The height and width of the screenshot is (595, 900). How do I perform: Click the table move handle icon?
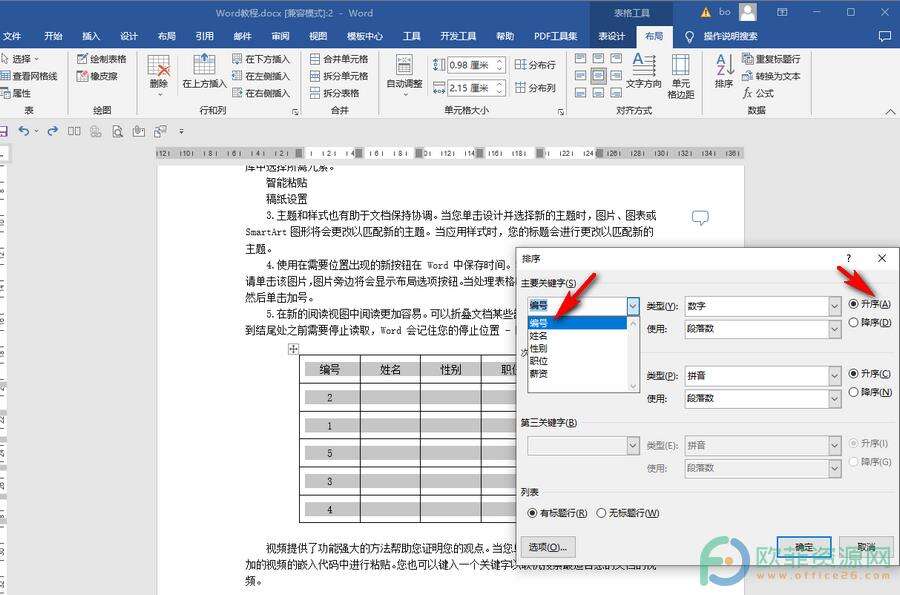[x=293, y=349]
